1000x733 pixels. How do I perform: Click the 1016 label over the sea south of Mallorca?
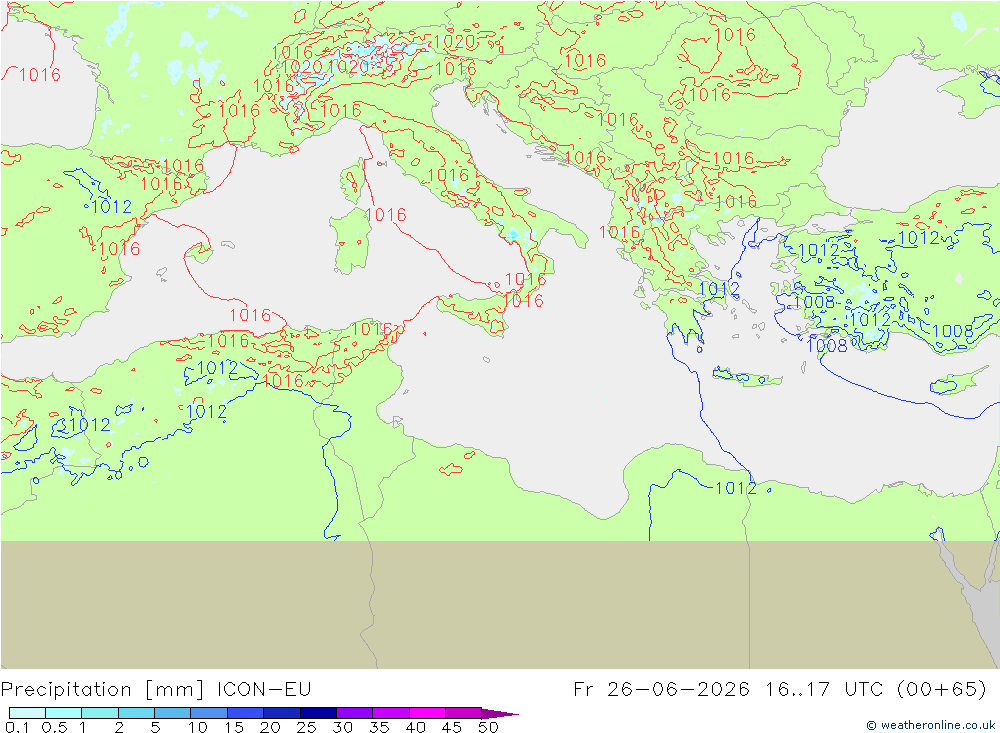click(250, 315)
